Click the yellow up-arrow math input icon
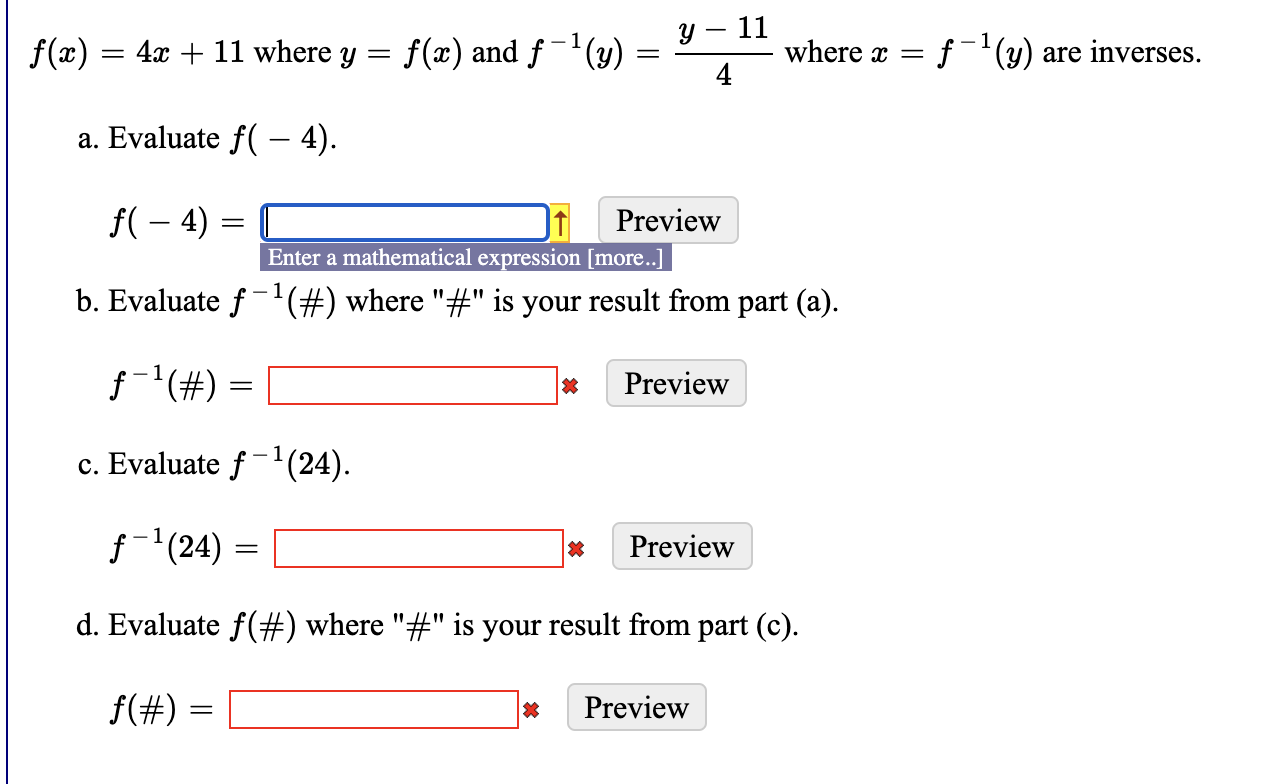 pyautogui.click(x=561, y=219)
